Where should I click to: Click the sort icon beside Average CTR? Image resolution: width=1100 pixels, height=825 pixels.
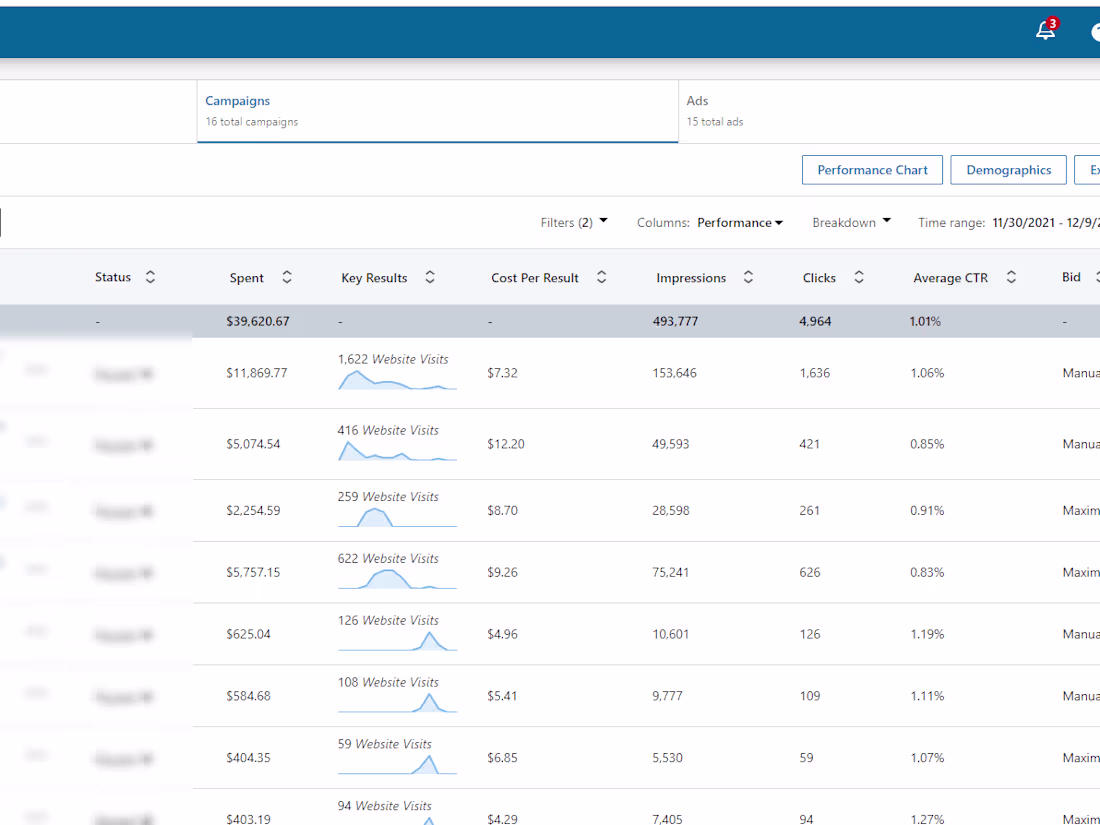tap(1011, 277)
